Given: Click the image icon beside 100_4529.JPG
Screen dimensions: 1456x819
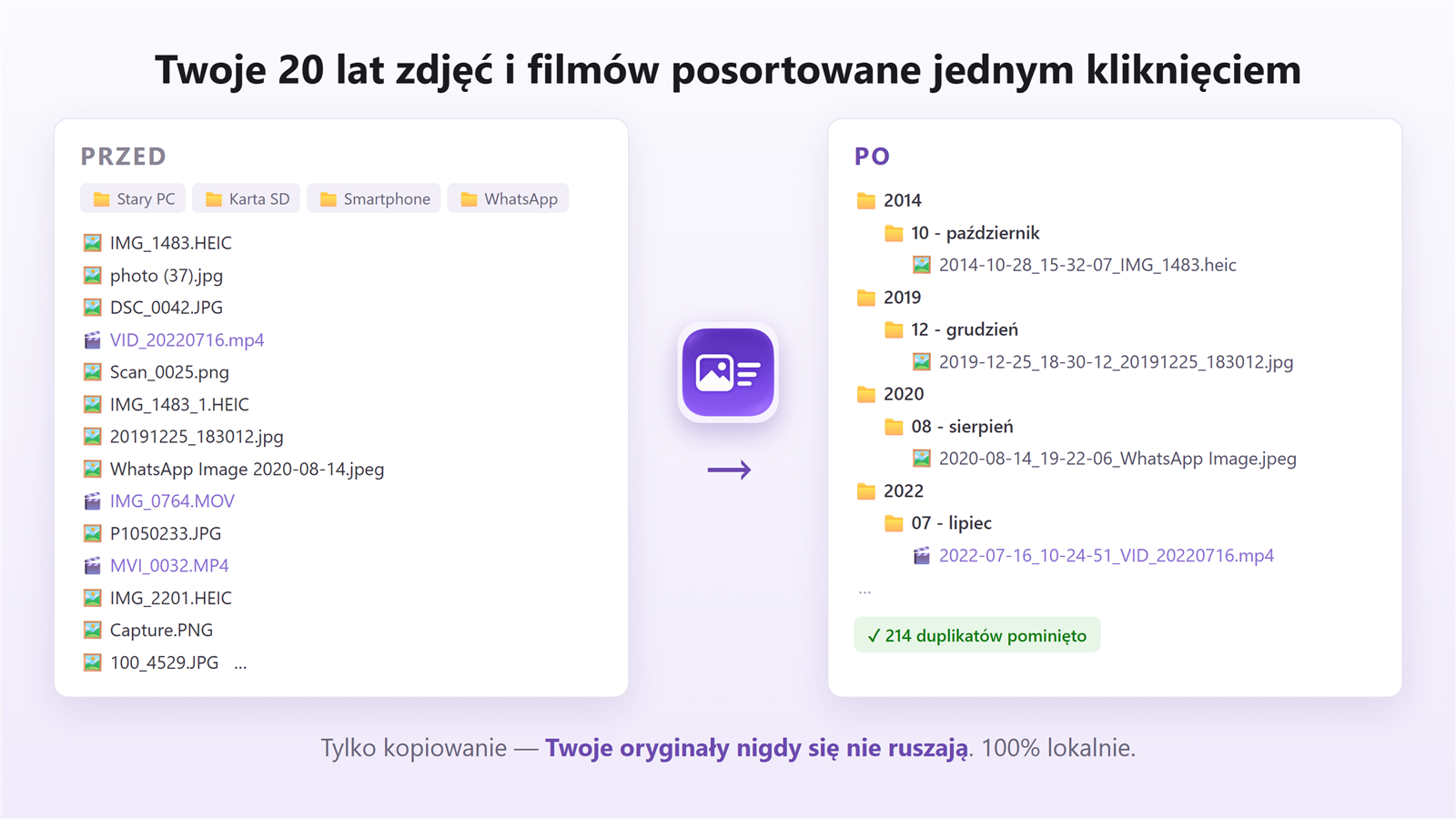Looking at the screenshot, I should pos(92,662).
